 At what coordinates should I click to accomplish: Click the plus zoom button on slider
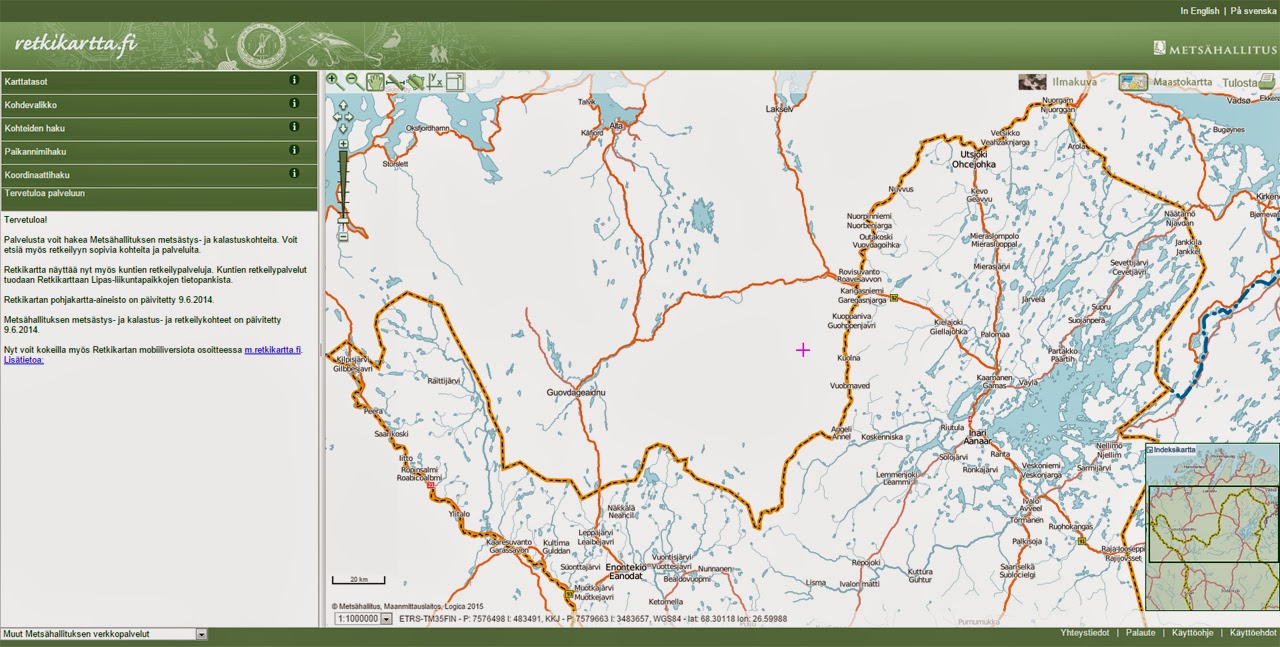(343, 144)
